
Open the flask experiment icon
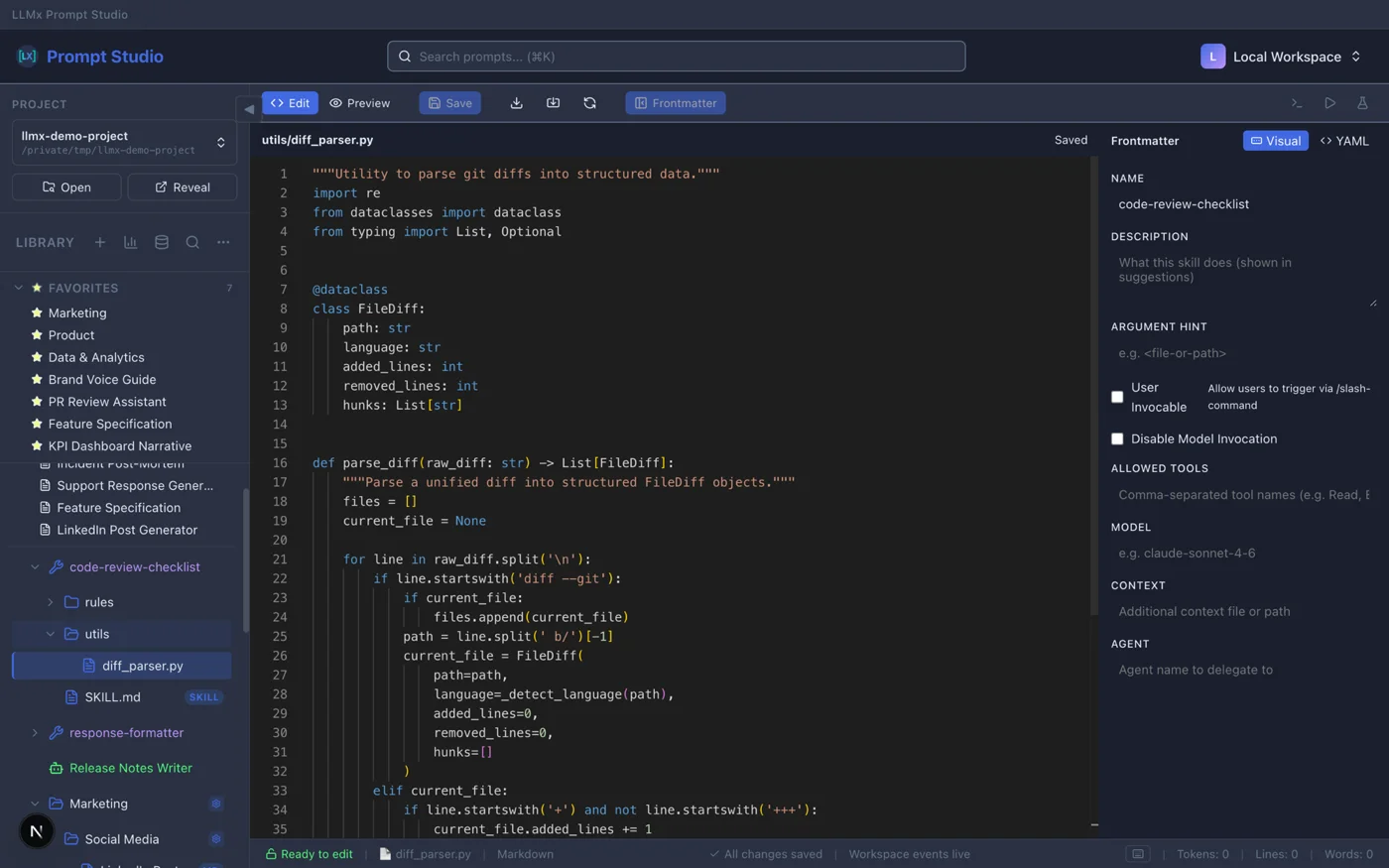1362,102
